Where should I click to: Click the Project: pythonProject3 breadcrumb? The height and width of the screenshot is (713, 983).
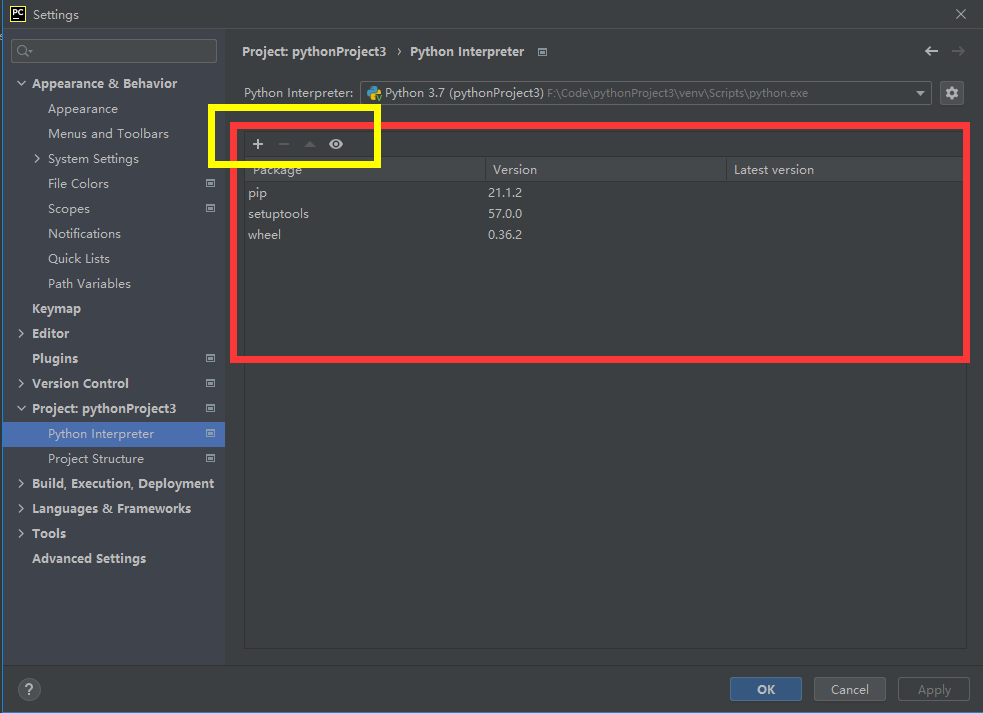(x=314, y=52)
